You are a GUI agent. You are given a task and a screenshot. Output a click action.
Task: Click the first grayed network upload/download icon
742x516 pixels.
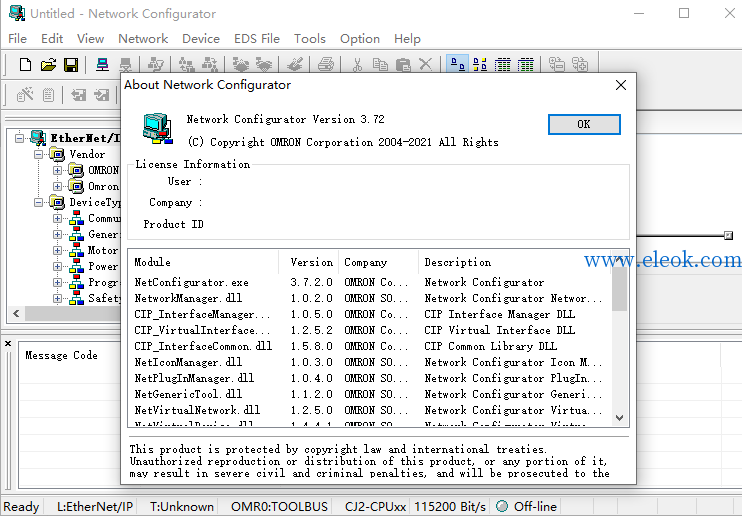186,64
